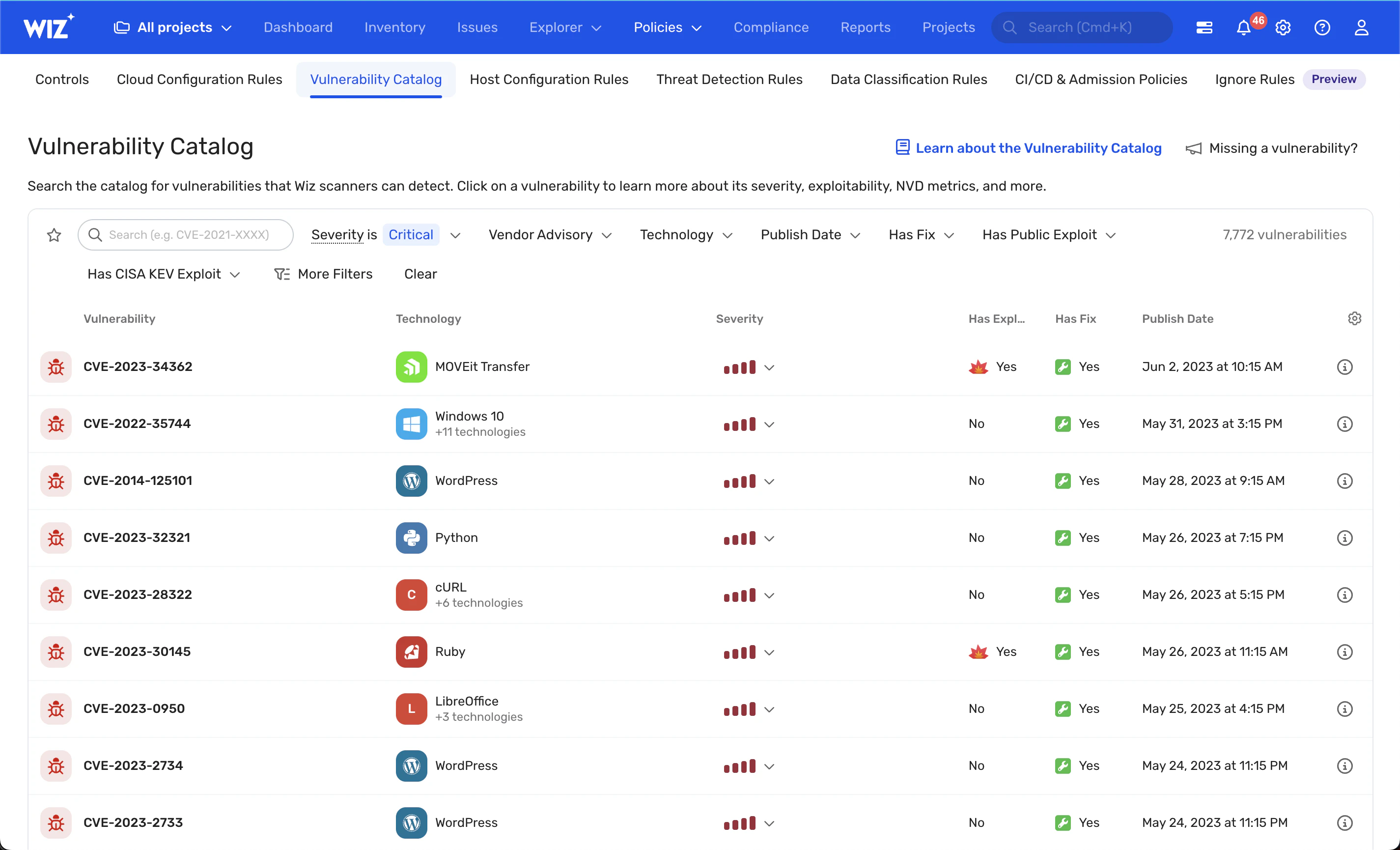Click the Python icon for CVE-2023-32321

coord(411,537)
